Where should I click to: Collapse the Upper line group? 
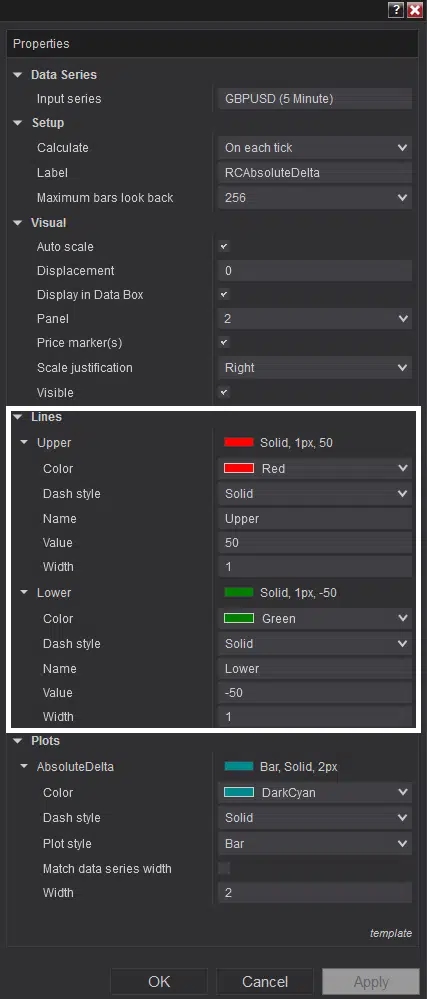24,442
